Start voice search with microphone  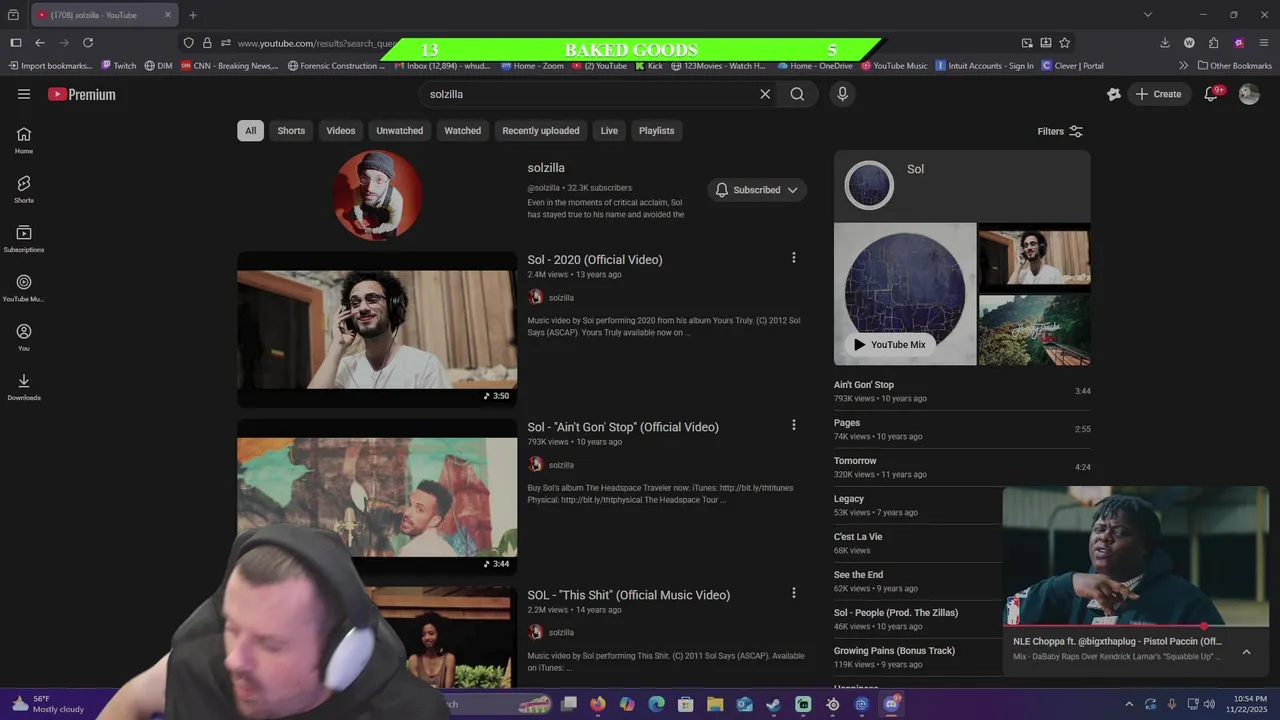(842, 94)
